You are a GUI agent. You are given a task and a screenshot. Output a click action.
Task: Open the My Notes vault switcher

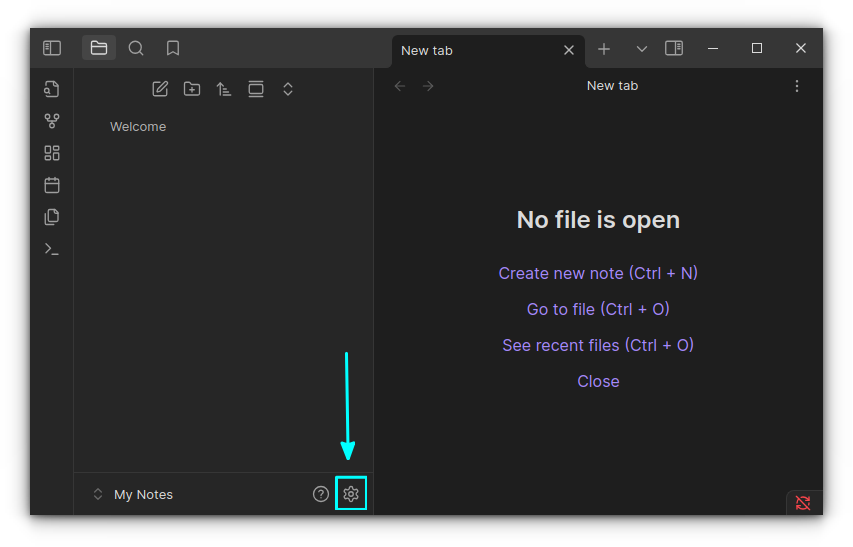point(132,494)
